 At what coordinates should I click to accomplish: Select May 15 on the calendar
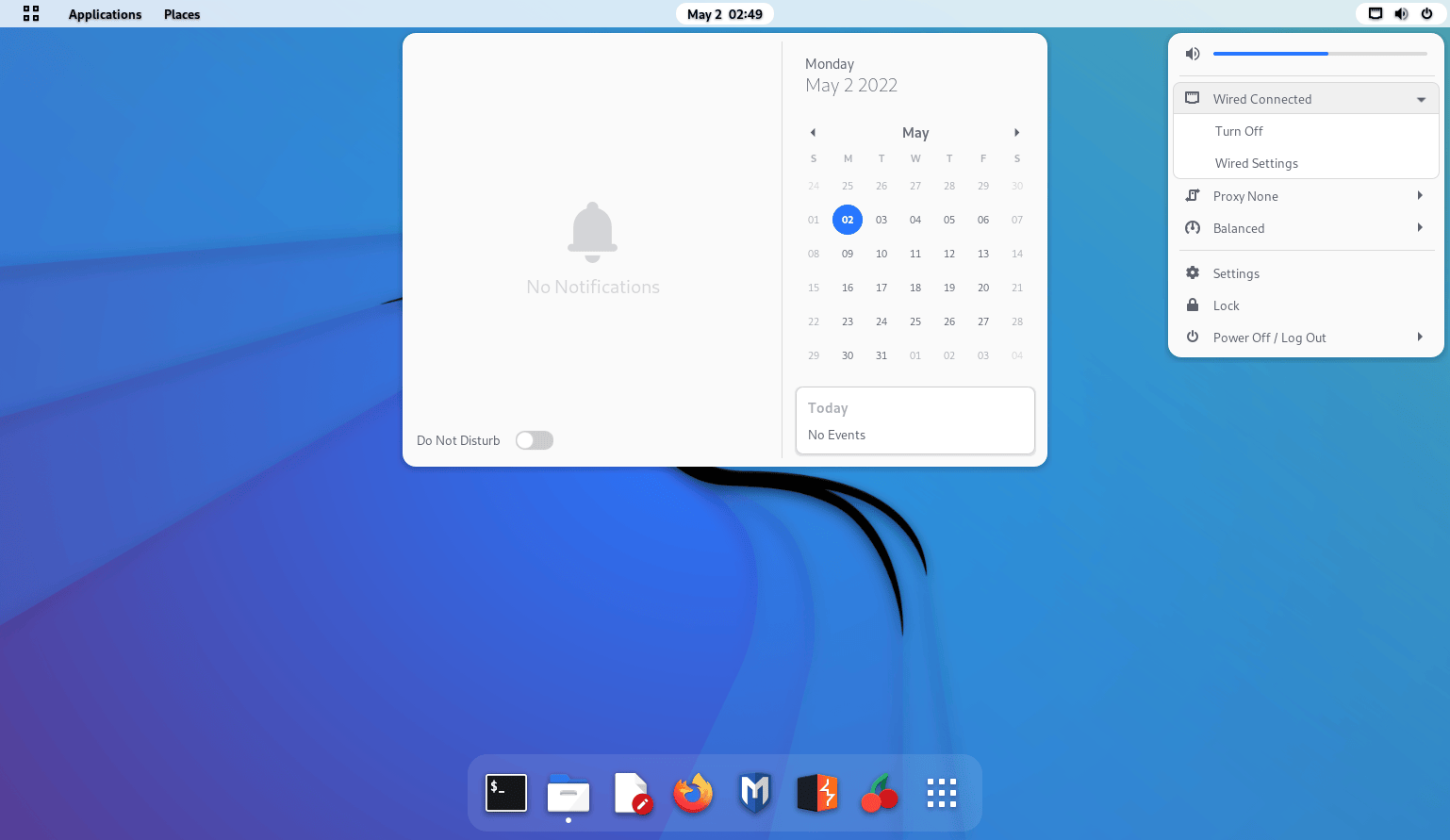(x=813, y=287)
